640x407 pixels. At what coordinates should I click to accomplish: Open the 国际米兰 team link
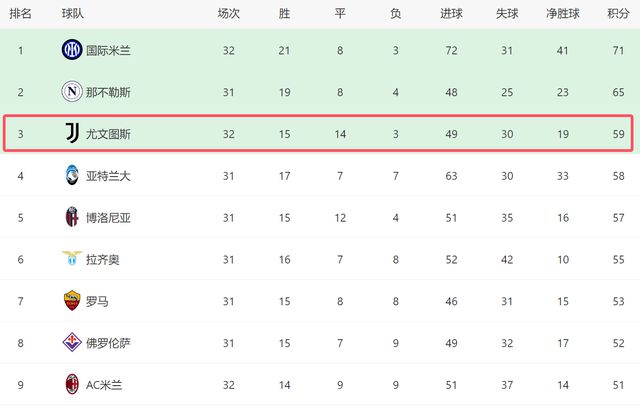click(109, 49)
